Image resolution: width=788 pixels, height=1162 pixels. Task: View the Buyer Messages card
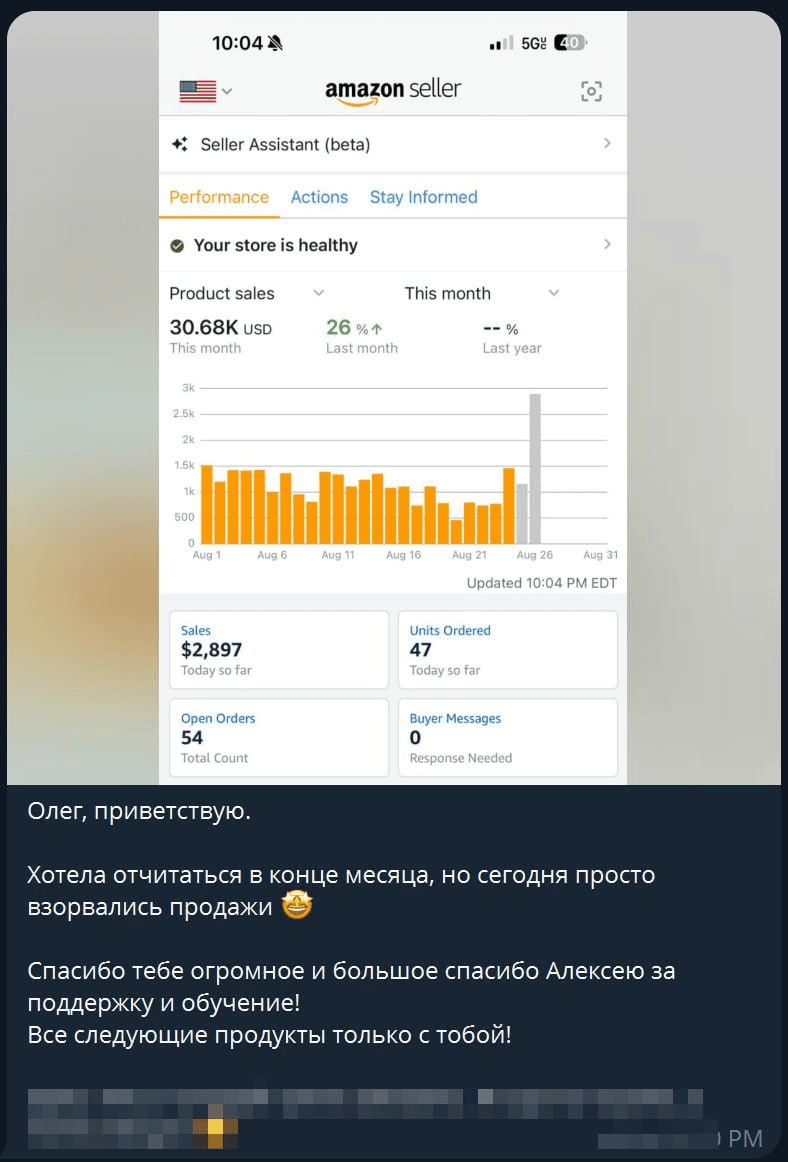point(508,737)
